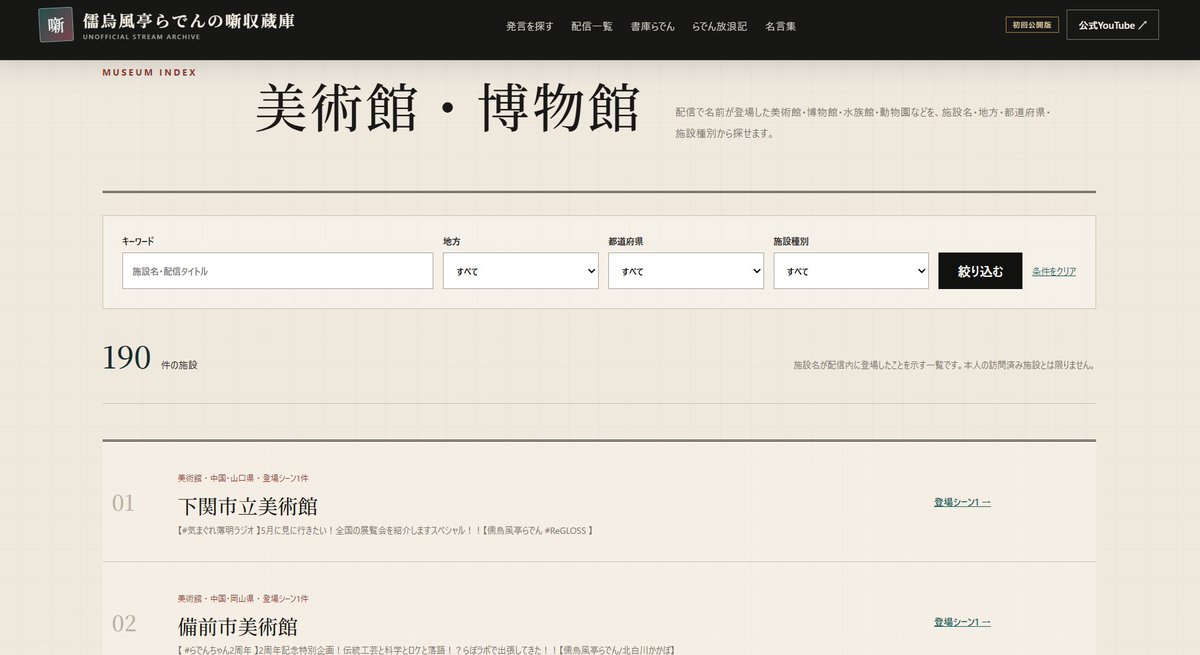Screen dimensions: 1200x655
Task: Expand the 都道府県 dropdown
Action: [x=686, y=271]
